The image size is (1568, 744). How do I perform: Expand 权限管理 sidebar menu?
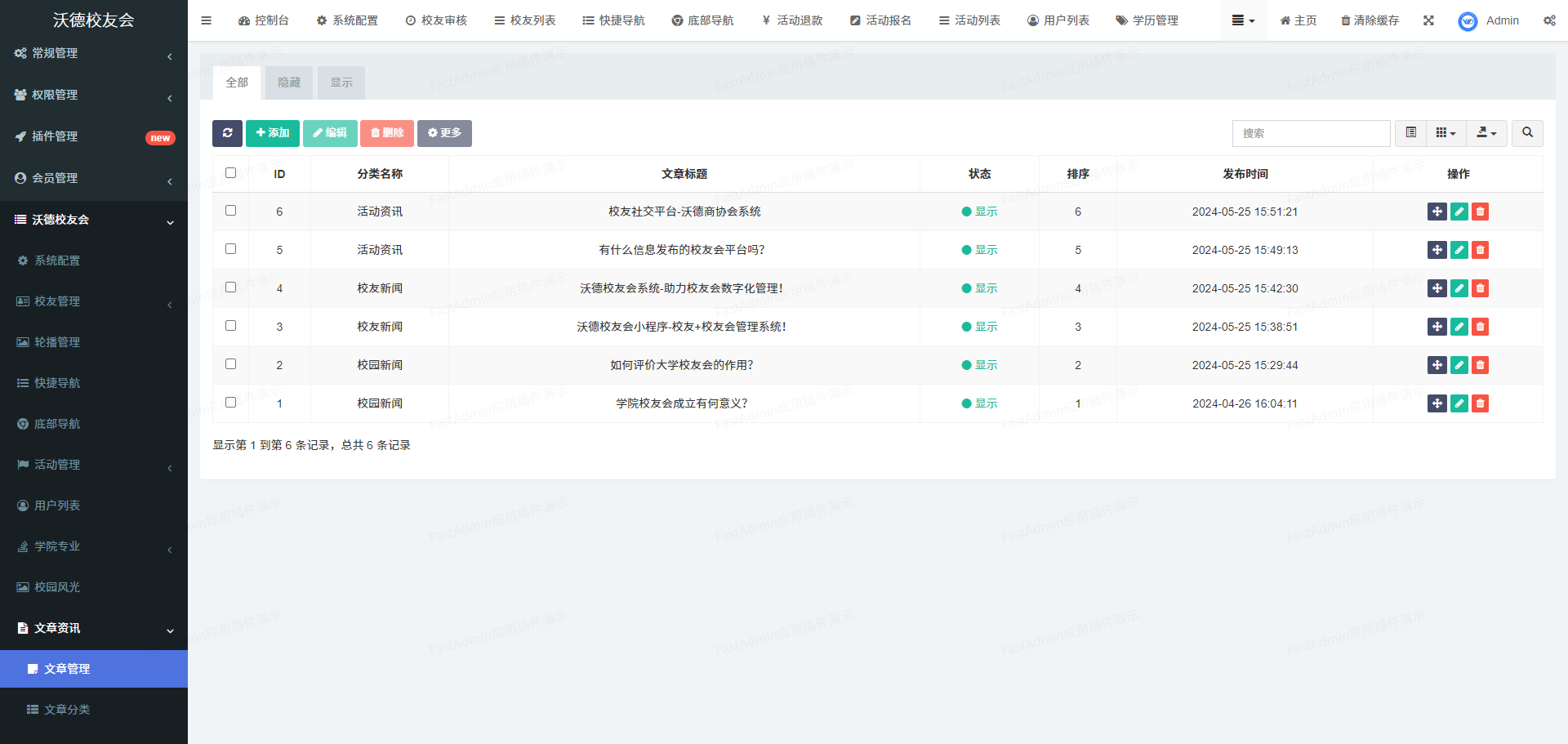tap(94, 95)
